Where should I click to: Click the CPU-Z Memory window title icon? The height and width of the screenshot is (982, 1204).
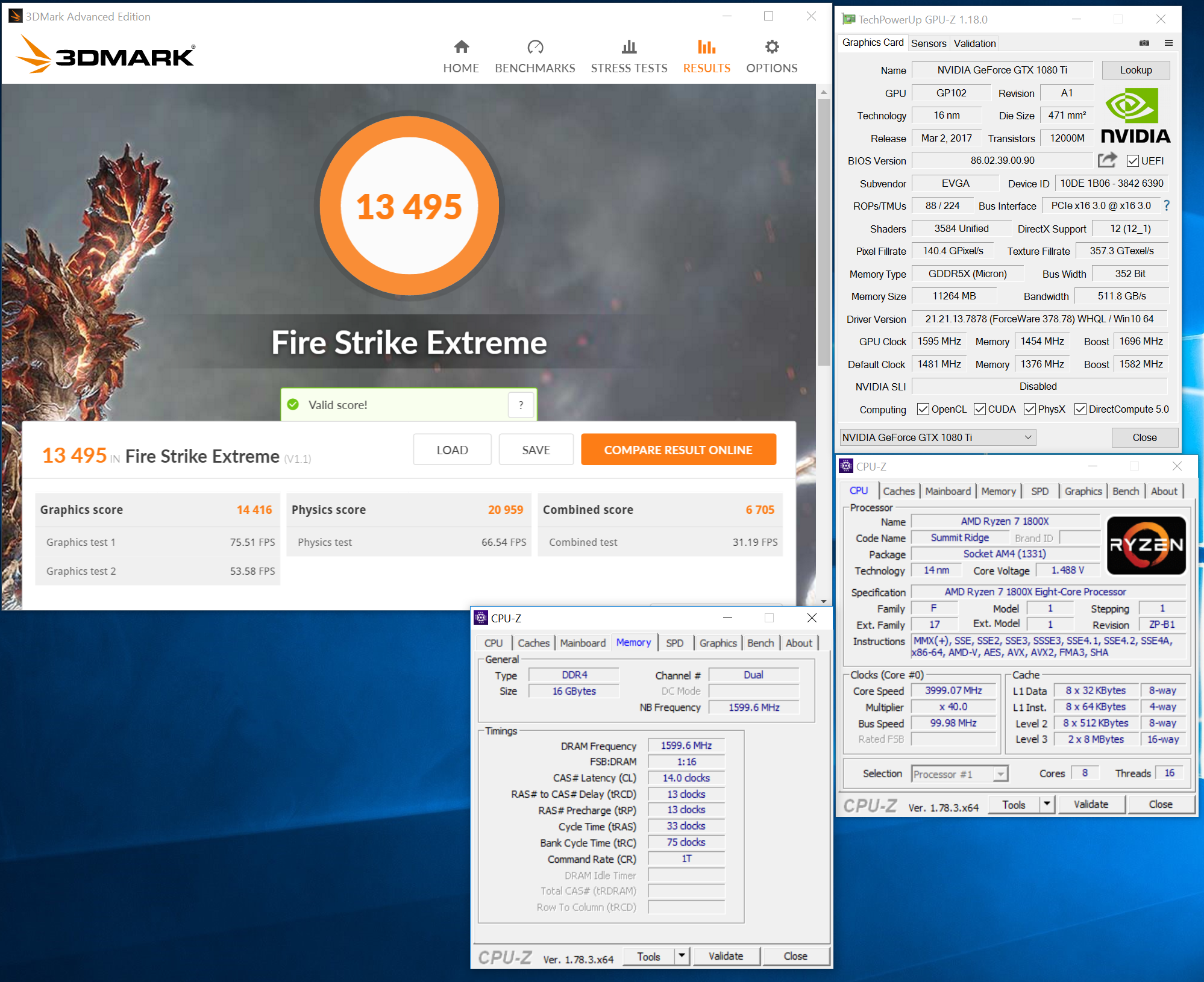point(481,618)
